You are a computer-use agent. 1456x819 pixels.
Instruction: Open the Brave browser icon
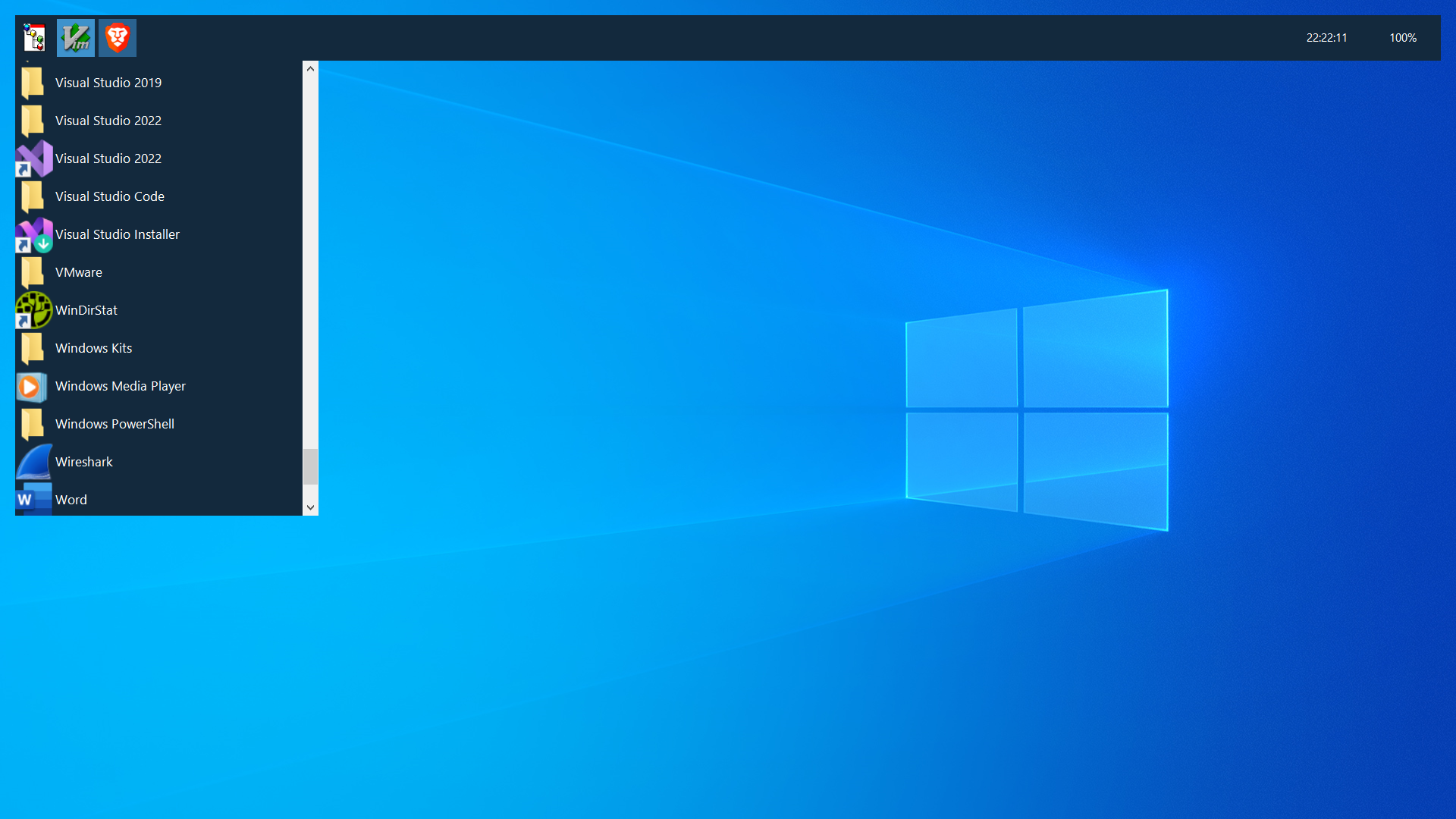118,38
